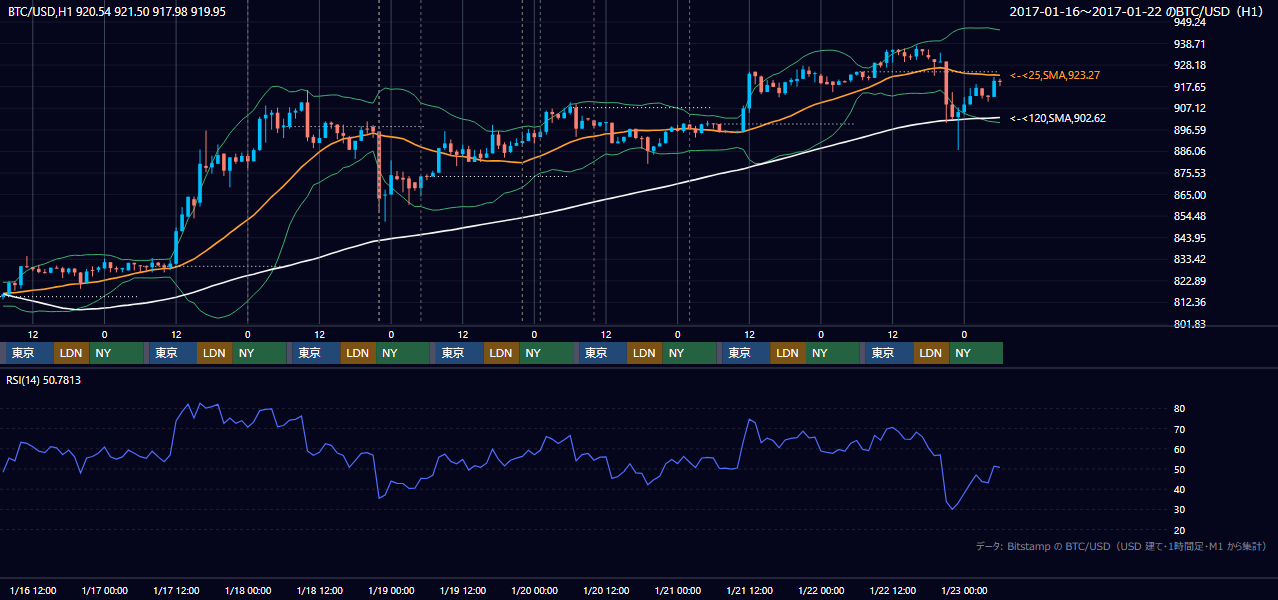
Task: Click RSI axis level 20
Action: click(x=1179, y=530)
